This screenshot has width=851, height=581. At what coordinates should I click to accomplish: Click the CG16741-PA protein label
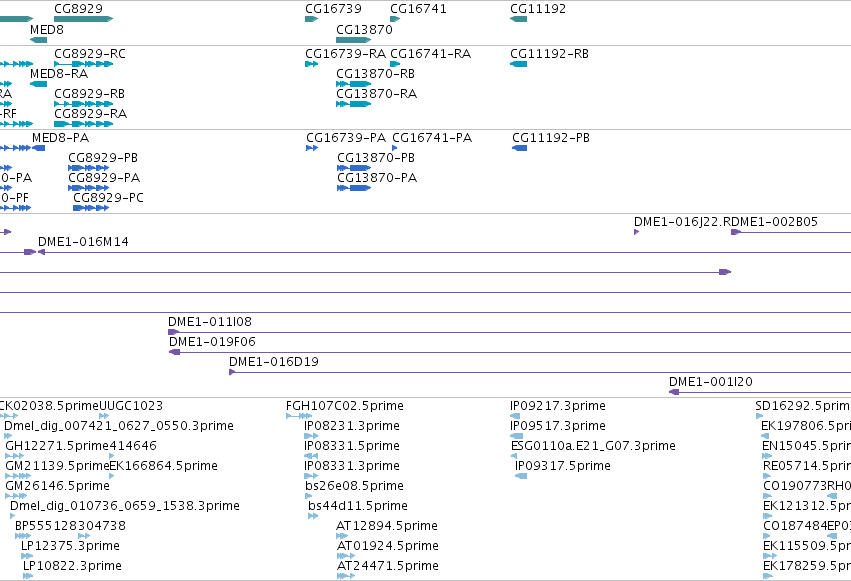point(432,138)
